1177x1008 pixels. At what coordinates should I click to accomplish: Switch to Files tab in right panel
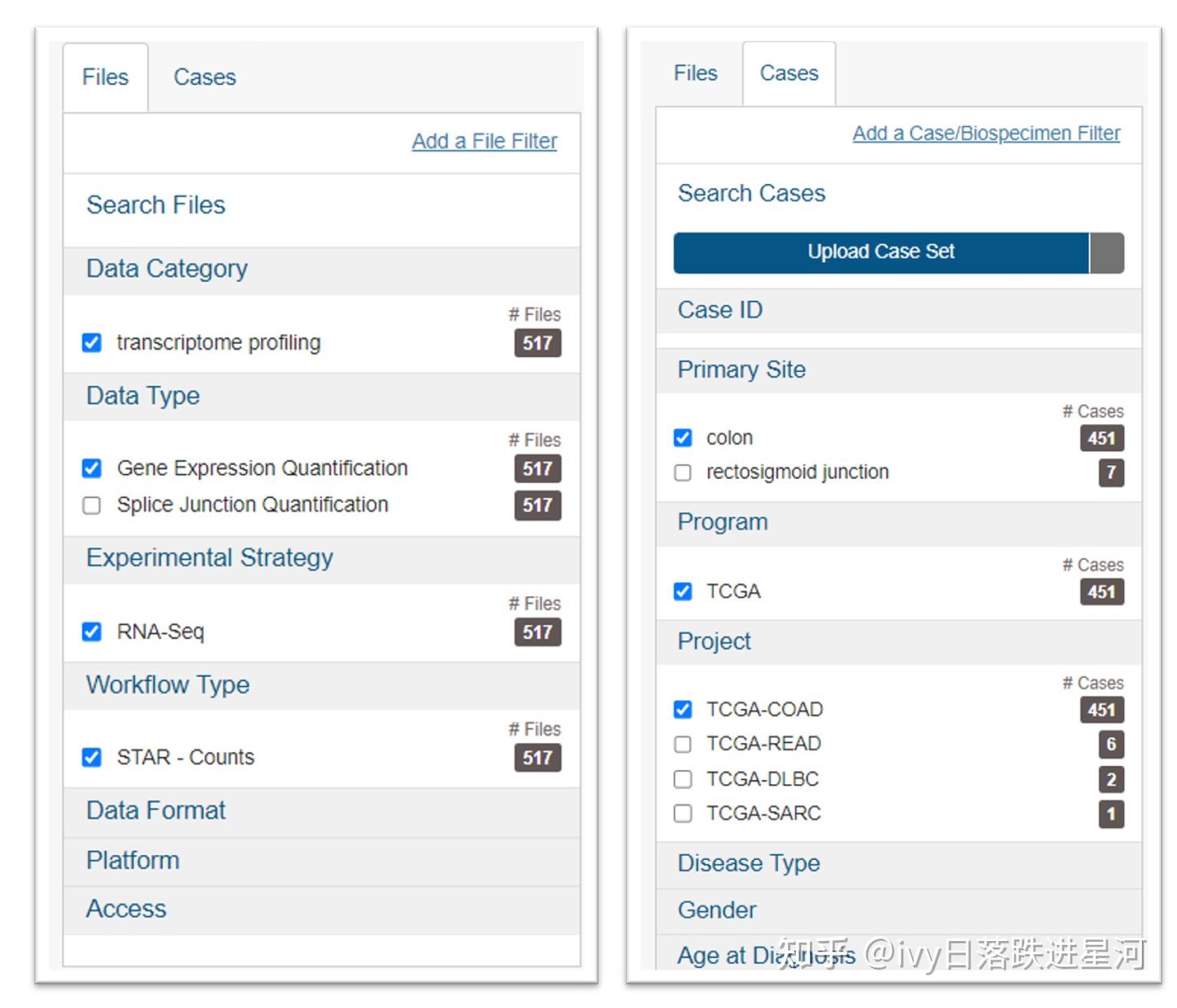(x=696, y=74)
